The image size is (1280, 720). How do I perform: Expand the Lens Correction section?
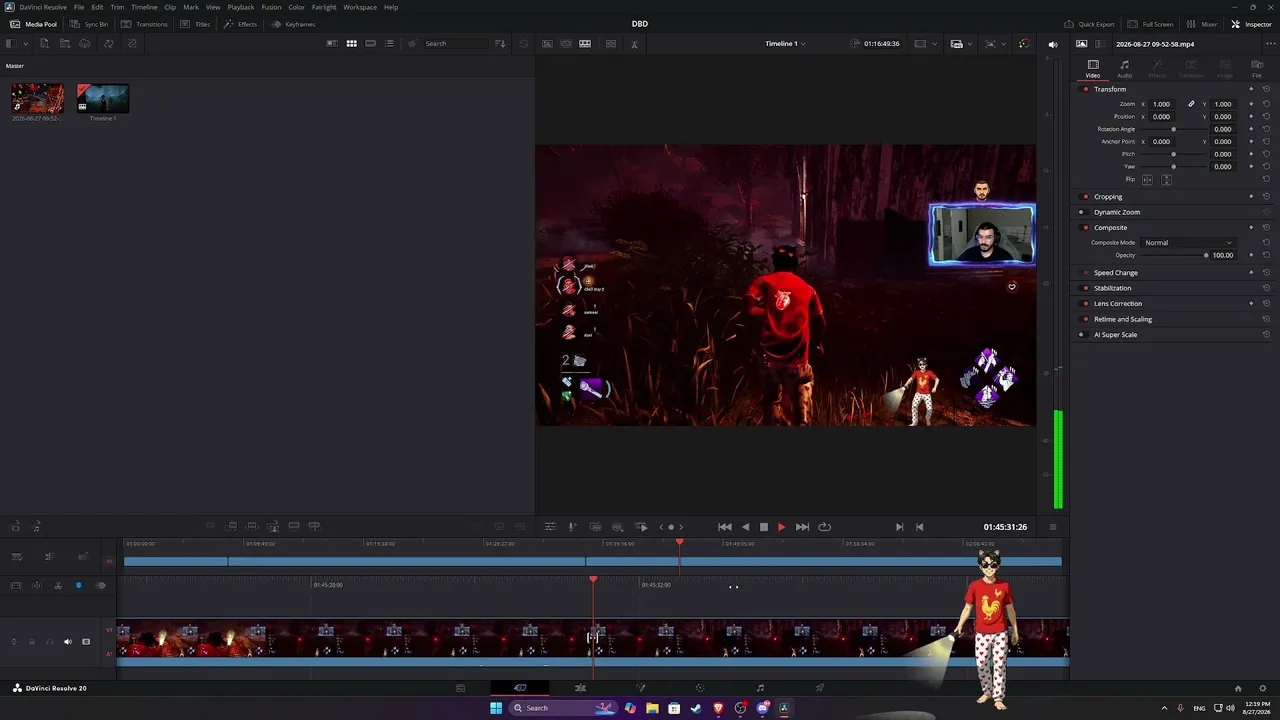point(1118,304)
